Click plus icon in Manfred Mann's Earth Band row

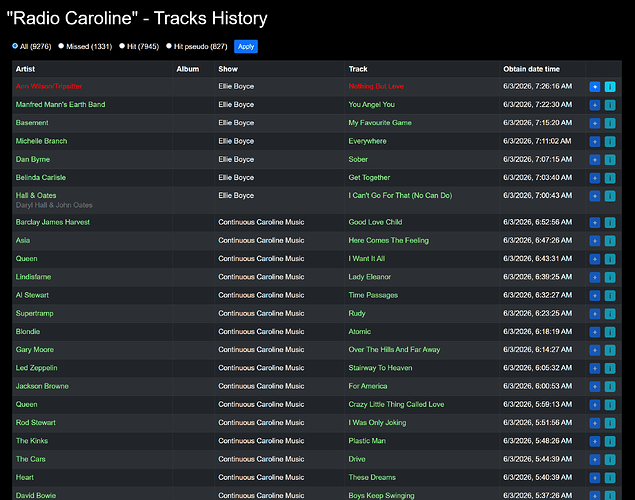[x=595, y=105]
